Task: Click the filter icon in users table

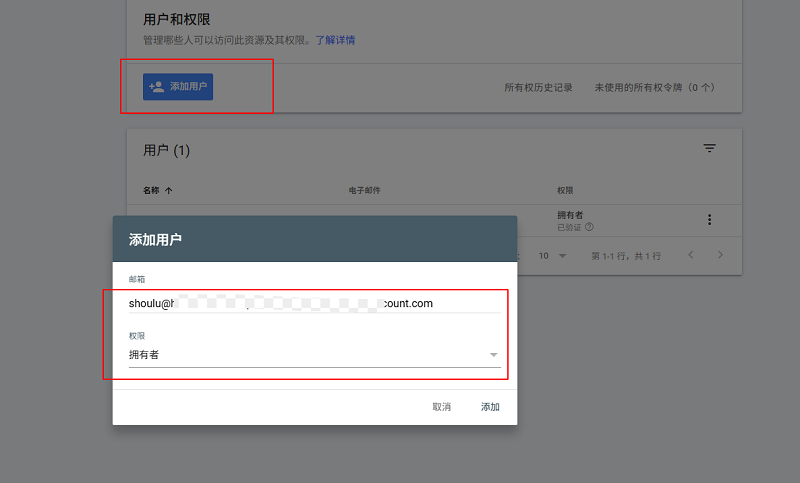Action: [709, 148]
